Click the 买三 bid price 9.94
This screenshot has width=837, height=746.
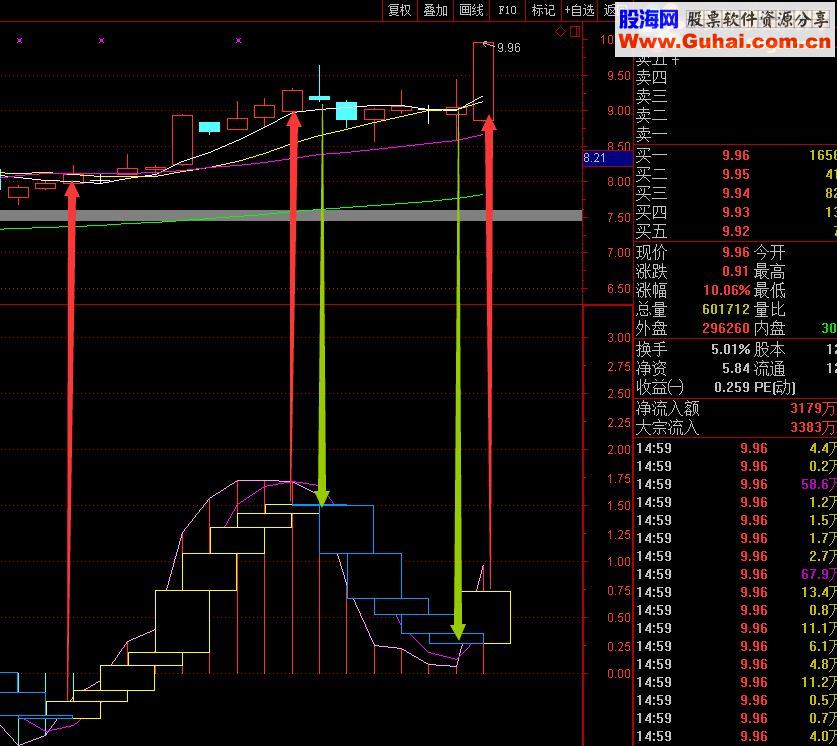coord(736,193)
